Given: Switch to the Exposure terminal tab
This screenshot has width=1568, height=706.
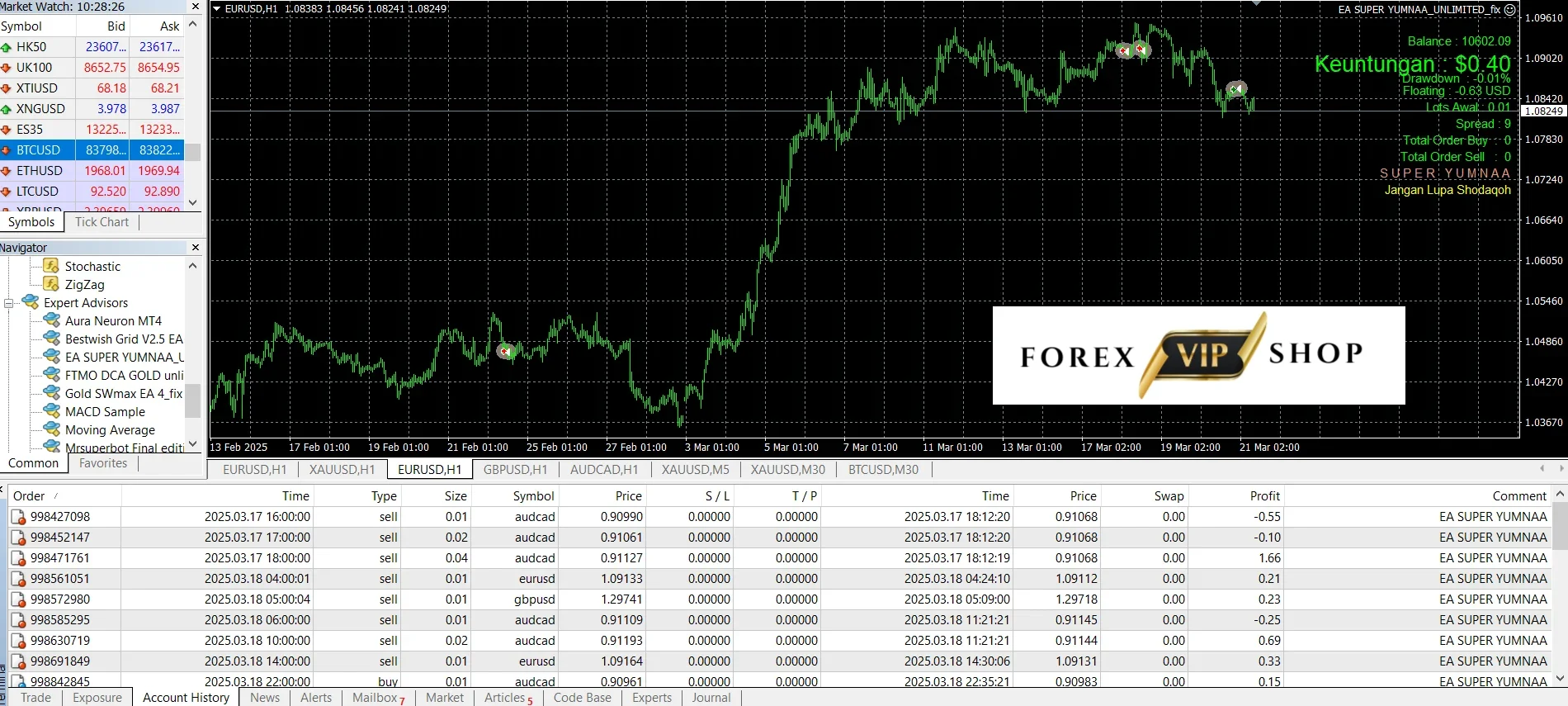Looking at the screenshot, I should [x=97, y=698].
